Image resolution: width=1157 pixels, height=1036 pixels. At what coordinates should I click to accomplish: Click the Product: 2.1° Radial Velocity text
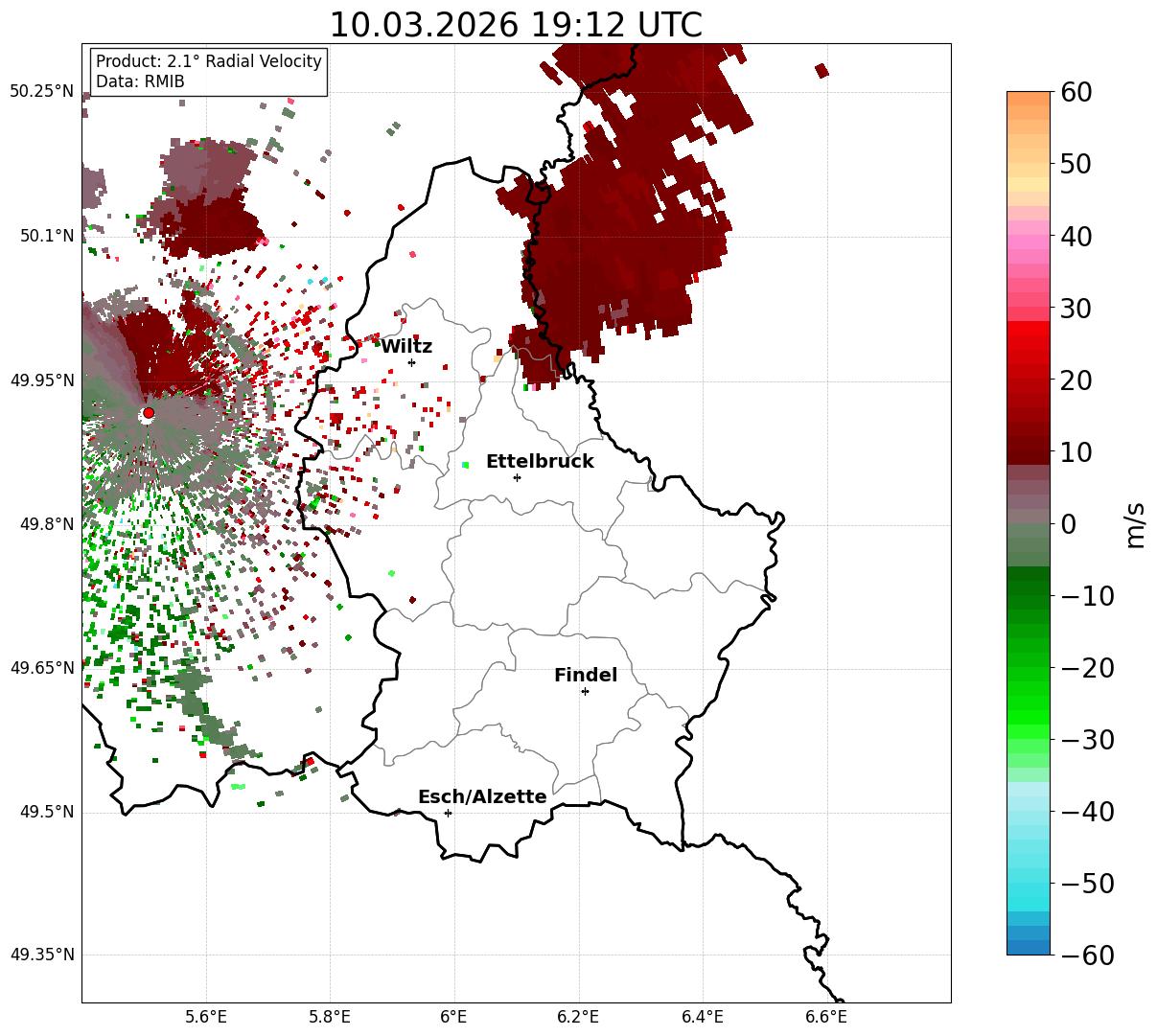(x=209, y=61)
